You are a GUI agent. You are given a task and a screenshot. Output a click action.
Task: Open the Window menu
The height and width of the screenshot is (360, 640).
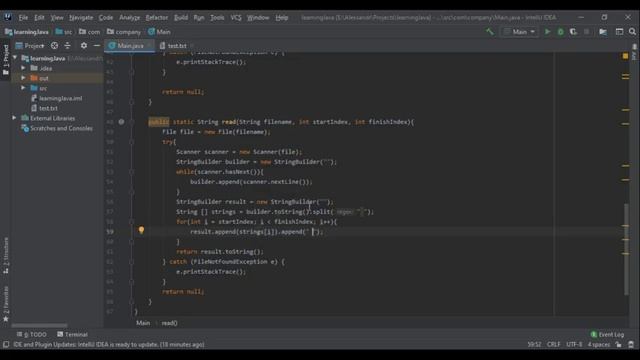(x=258, y=18)
